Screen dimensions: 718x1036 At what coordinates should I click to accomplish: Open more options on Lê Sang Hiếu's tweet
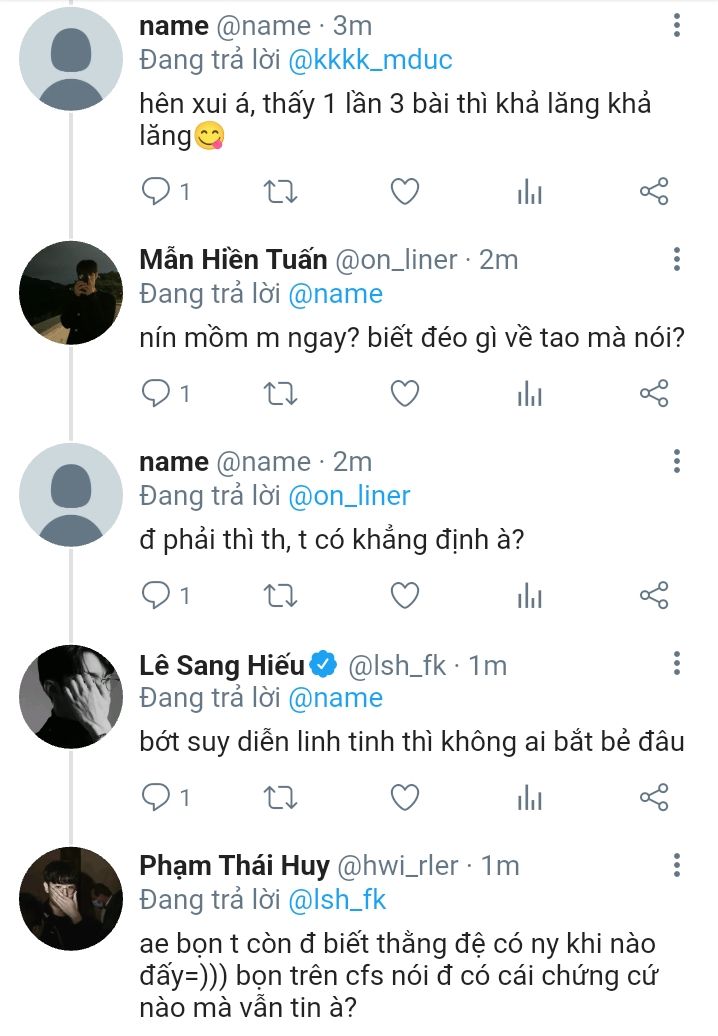pyautogui.click(x=677, y=664)
